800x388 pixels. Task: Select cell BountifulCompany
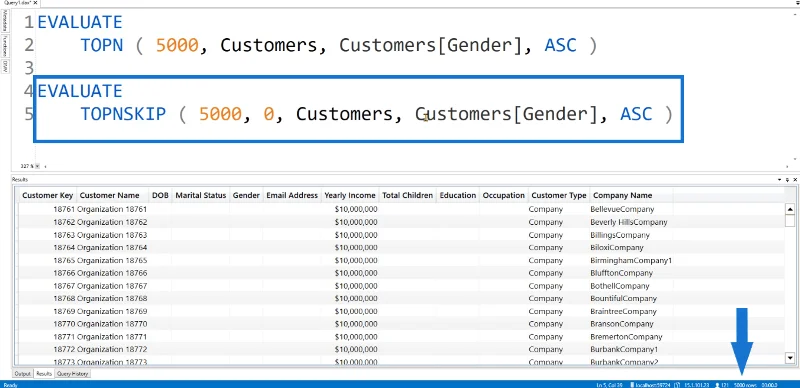pyautogui.click(x=631, y=299)
